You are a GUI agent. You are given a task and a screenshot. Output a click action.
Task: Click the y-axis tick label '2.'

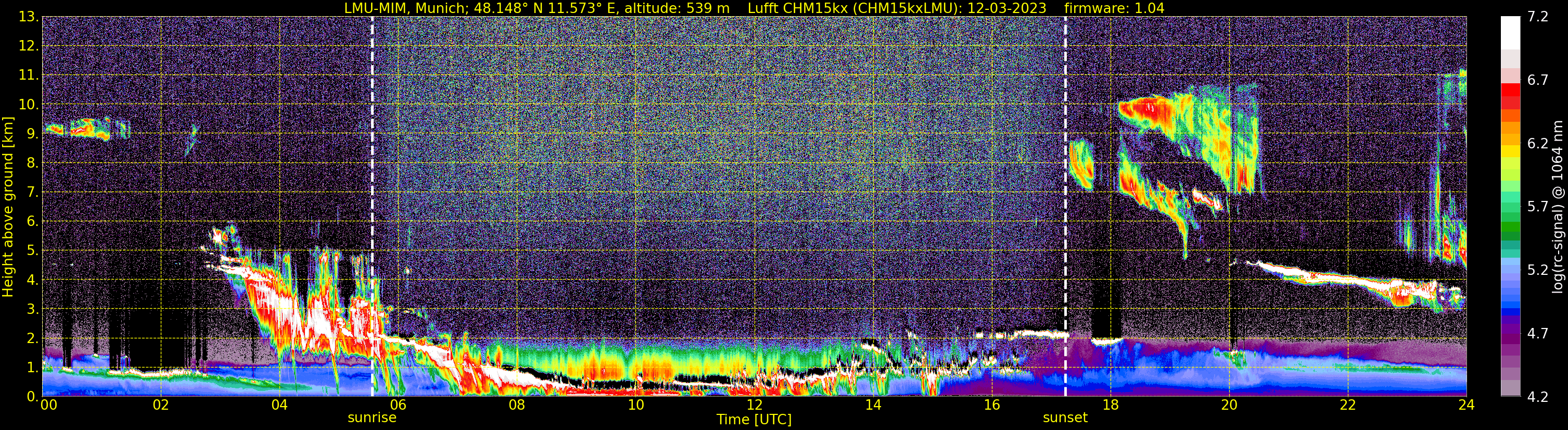[32, 339]
